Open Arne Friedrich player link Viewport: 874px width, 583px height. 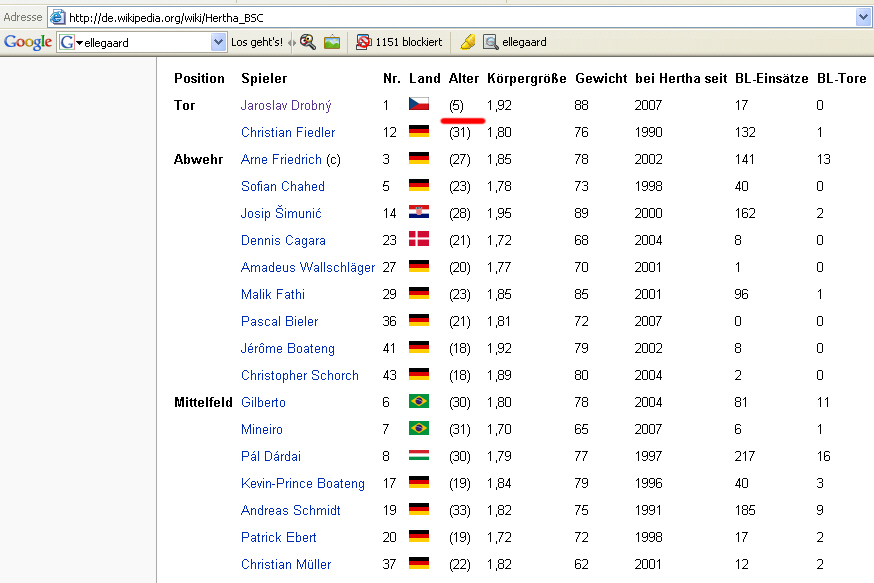click(281, 159)
